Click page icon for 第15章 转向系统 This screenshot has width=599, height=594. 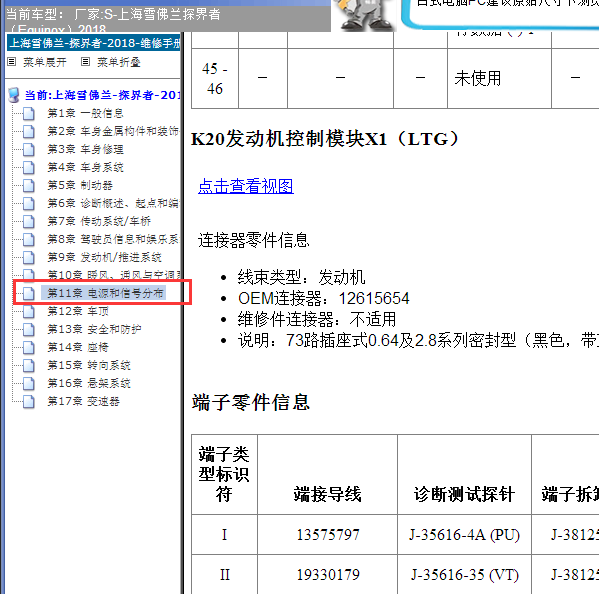pos(29,366)
